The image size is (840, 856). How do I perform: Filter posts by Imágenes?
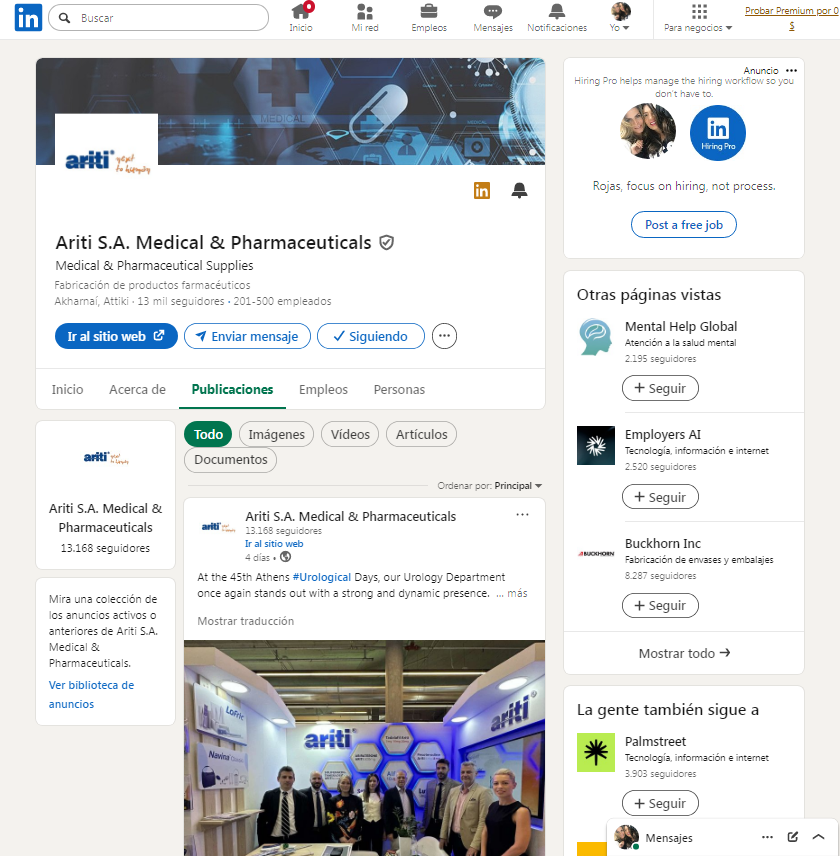coord(276,434)
